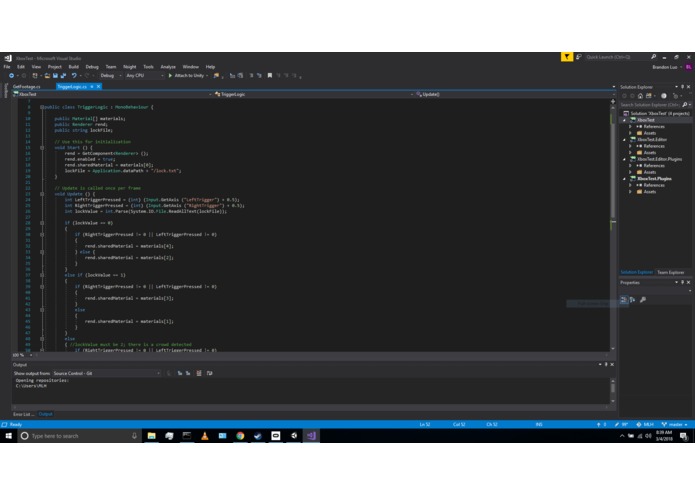The width and height of the screenshot is (695, 494).
Task: Click the Categorized icon in Properties panel
Action: click(624, 300)
